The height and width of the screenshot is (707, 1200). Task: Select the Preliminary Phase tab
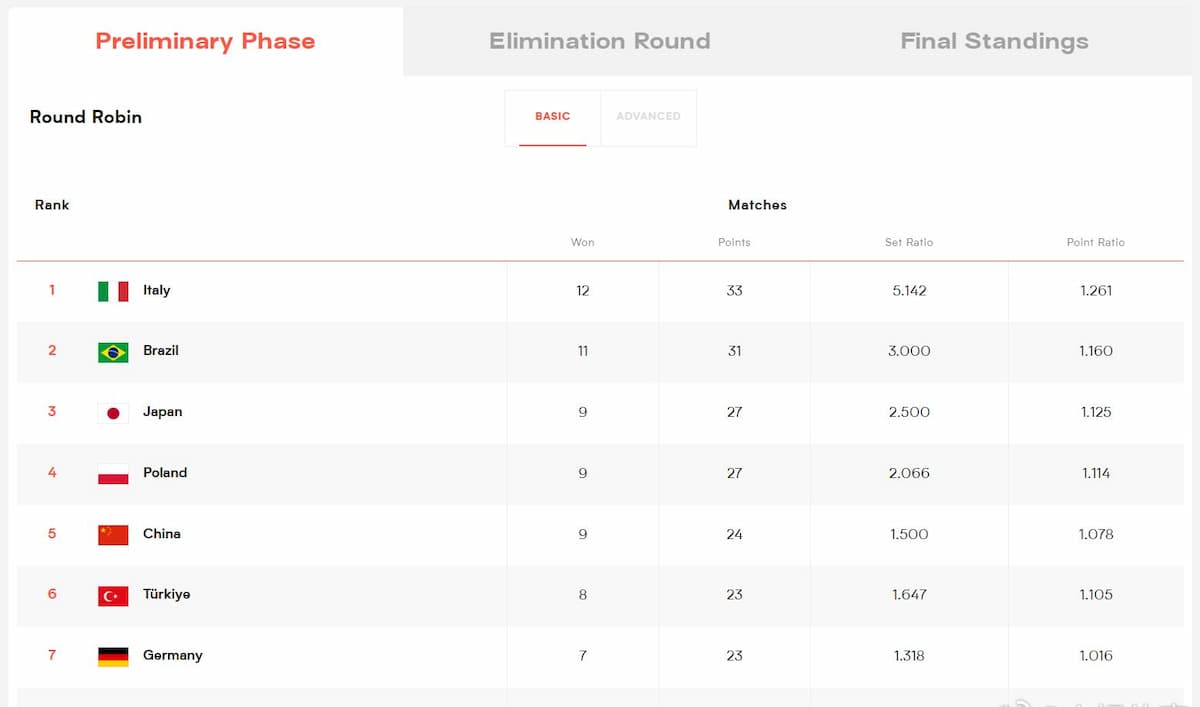[x=205, y=41]
